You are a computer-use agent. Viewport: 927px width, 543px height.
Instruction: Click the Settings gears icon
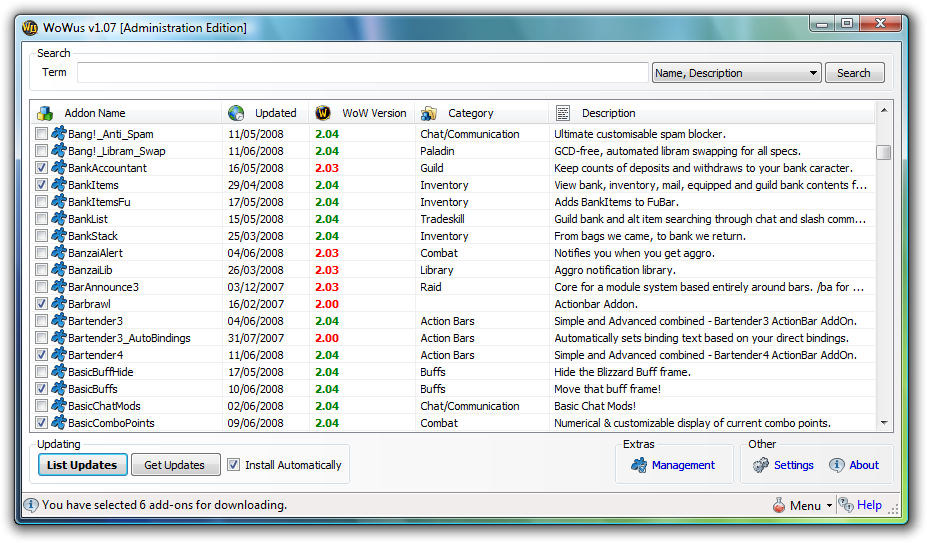click(761, 465)
